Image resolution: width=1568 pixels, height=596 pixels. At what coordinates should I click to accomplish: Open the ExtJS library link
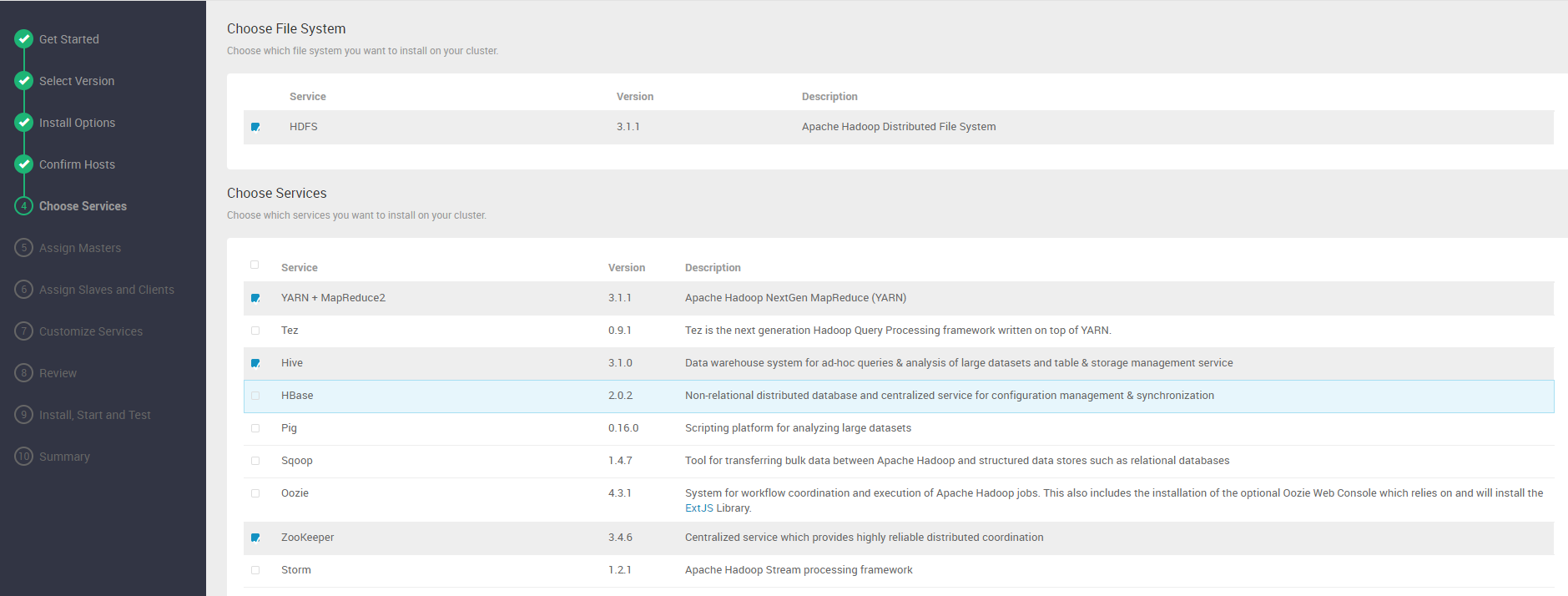point(699,508)
